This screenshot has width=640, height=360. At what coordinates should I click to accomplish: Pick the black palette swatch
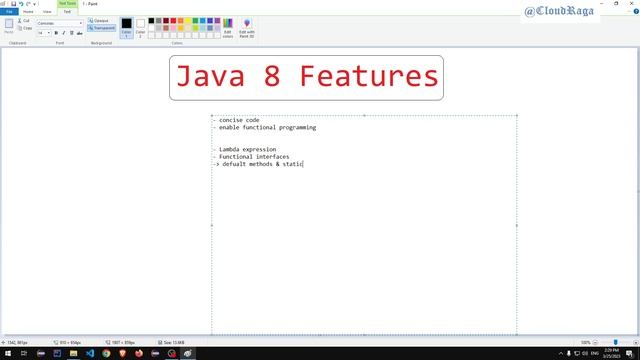coord(151,20)
